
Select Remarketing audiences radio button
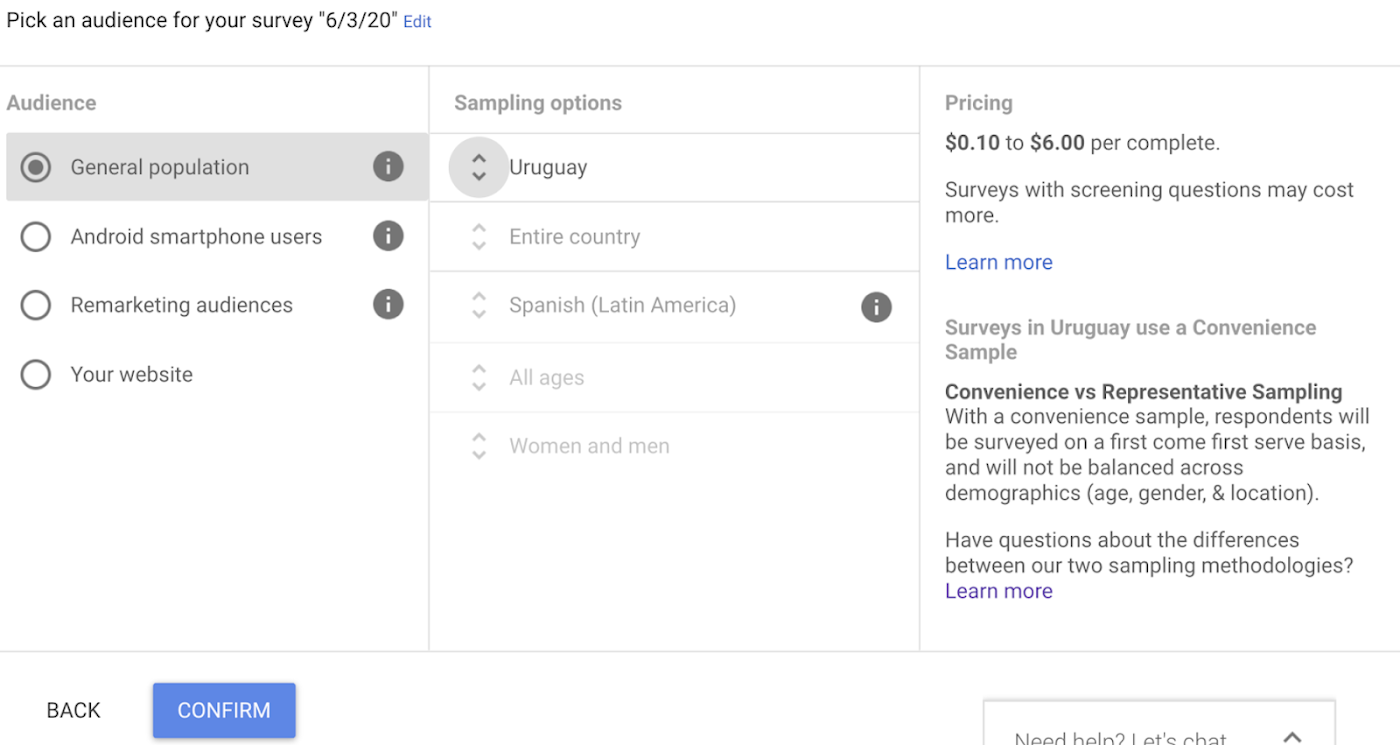tap(36, 305)
